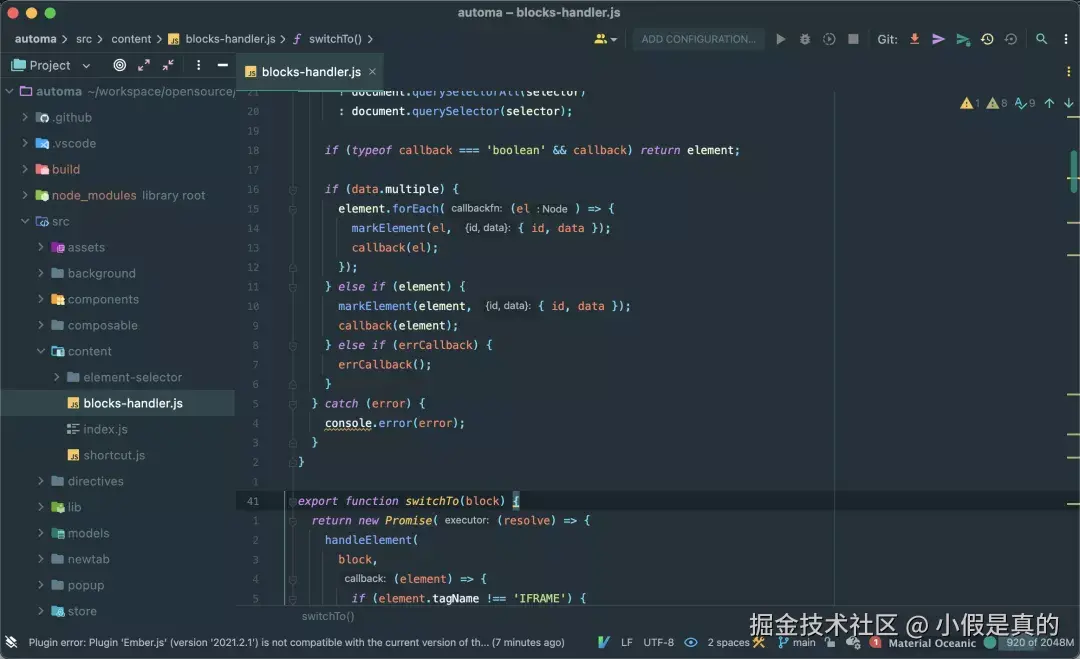Stop the running process with square icon
The image size is (1080, 659).
pyautogui.click(x=853, y=39)
